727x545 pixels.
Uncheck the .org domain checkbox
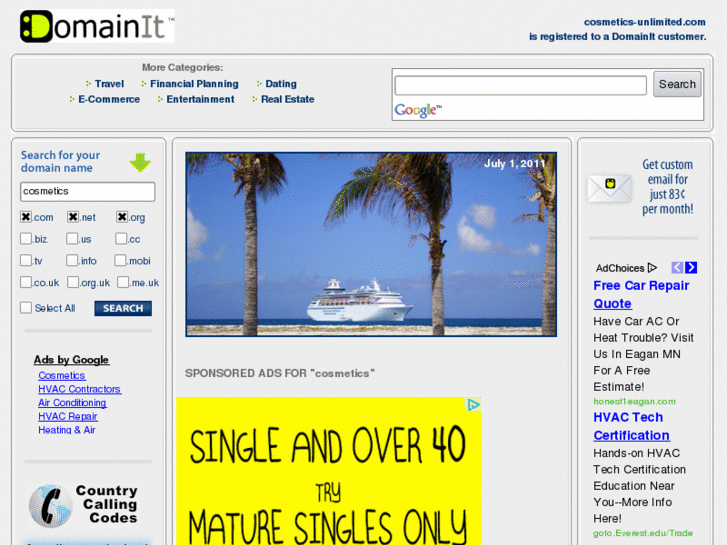(122, 217)
